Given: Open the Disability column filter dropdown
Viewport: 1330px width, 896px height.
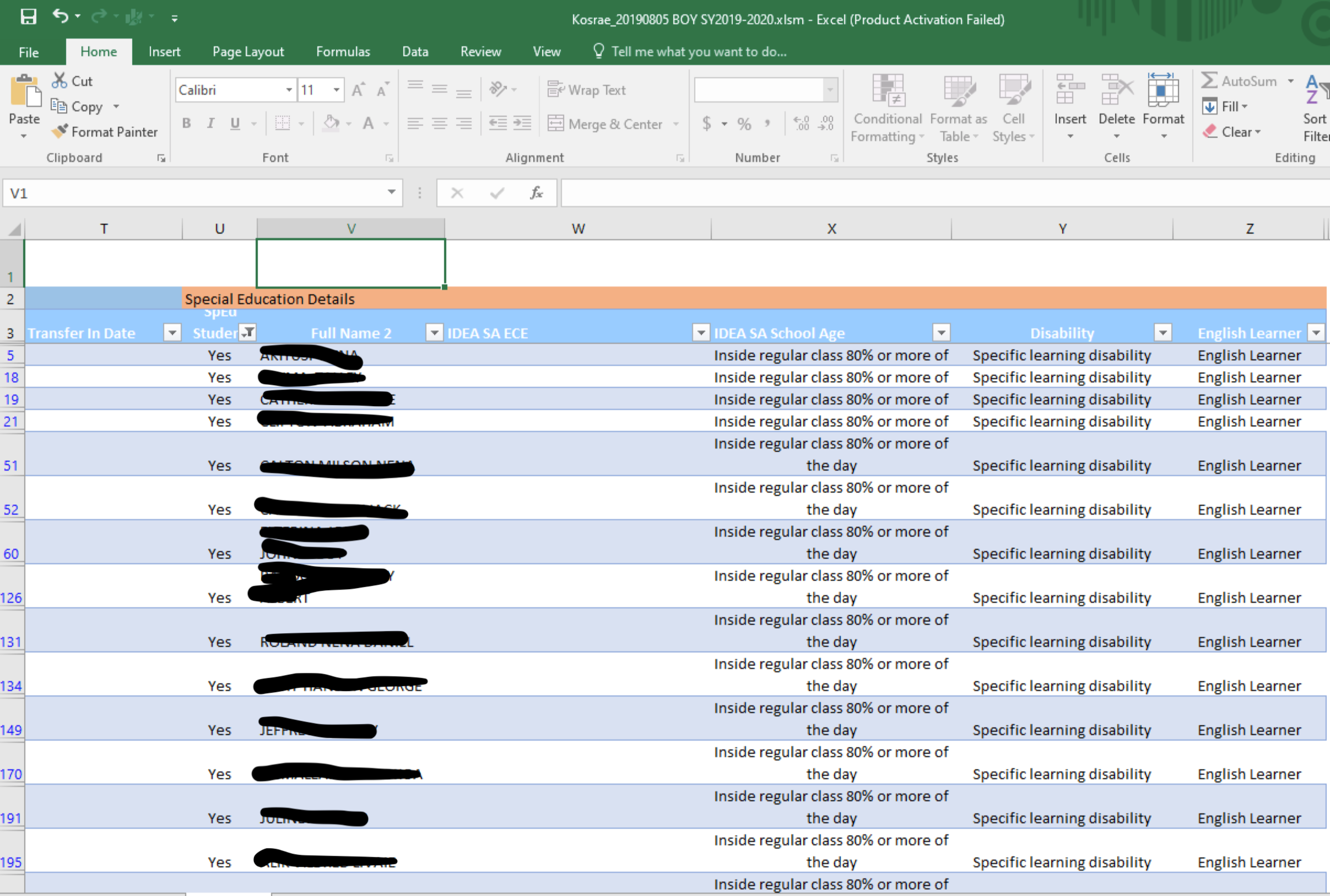Looking at the screenshot, I should click(x=1163, y=333).
